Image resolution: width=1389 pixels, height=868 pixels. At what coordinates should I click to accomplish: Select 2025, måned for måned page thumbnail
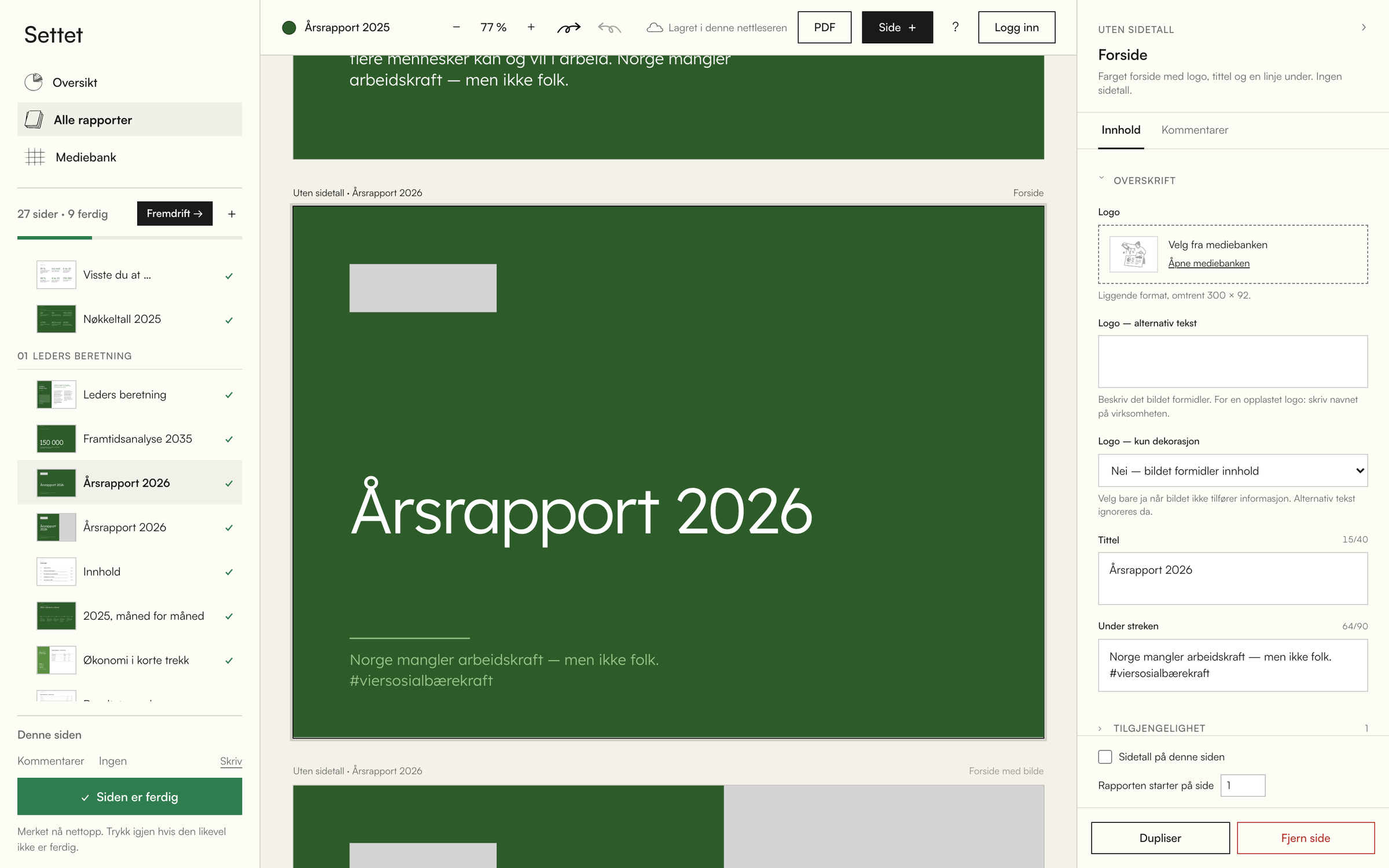[56, 616]
